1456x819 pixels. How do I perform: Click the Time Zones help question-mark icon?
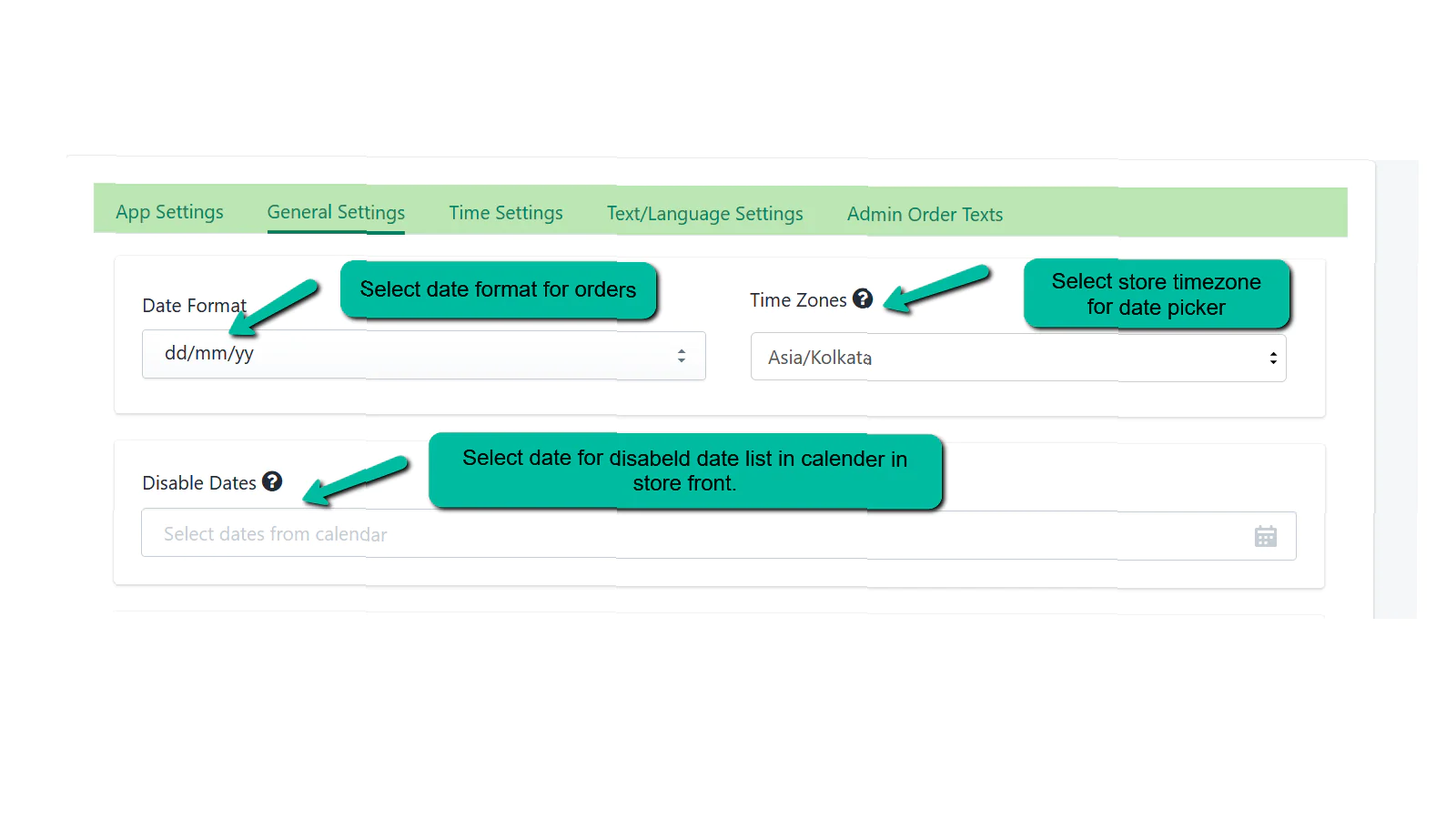(x=863, y=298)
